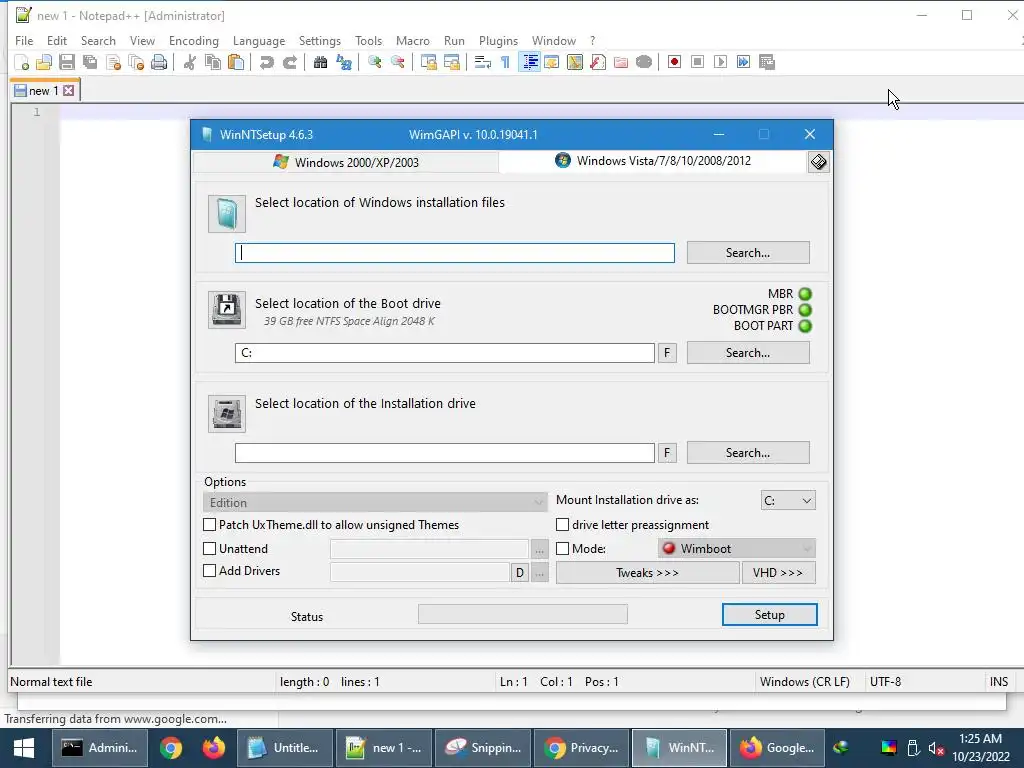This screenshot has height=768, width=1024.
Task: Open Mount Installation drive letter dropdown
Action: [x=788, y=500]
